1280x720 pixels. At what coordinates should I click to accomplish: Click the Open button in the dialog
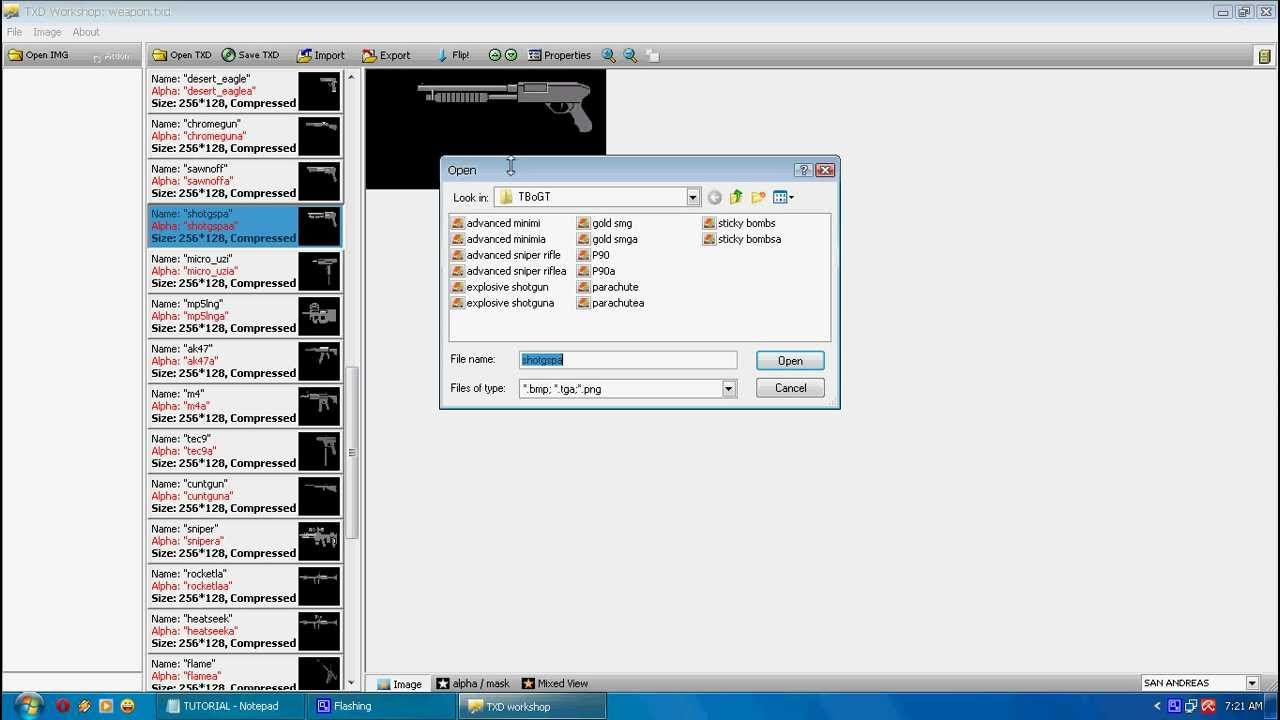pos(790,361)
